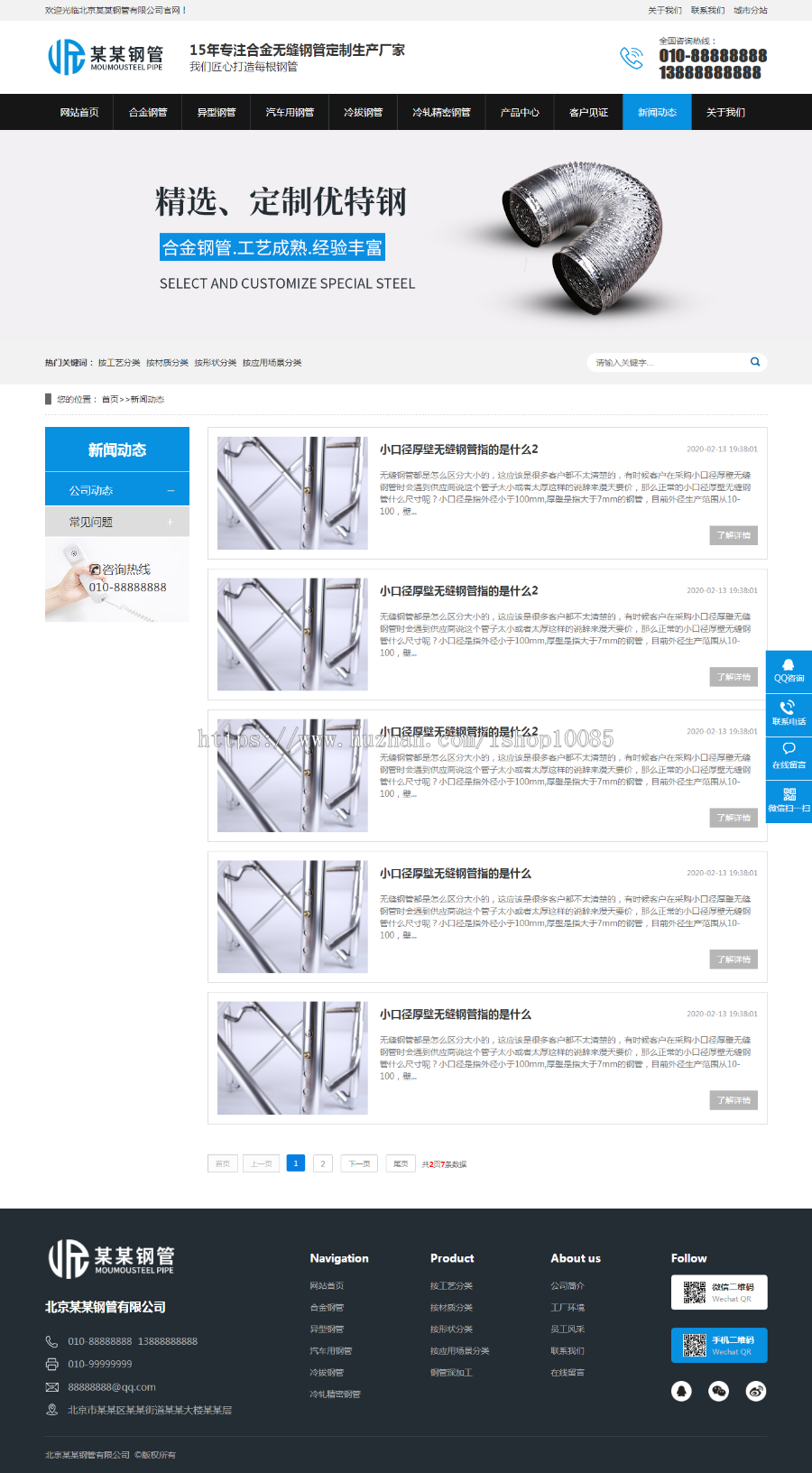This screenshot has height=1473, width=812.
Task: Click hot keyword 按应用场景分类 under the banner
Action: [272, 363]
